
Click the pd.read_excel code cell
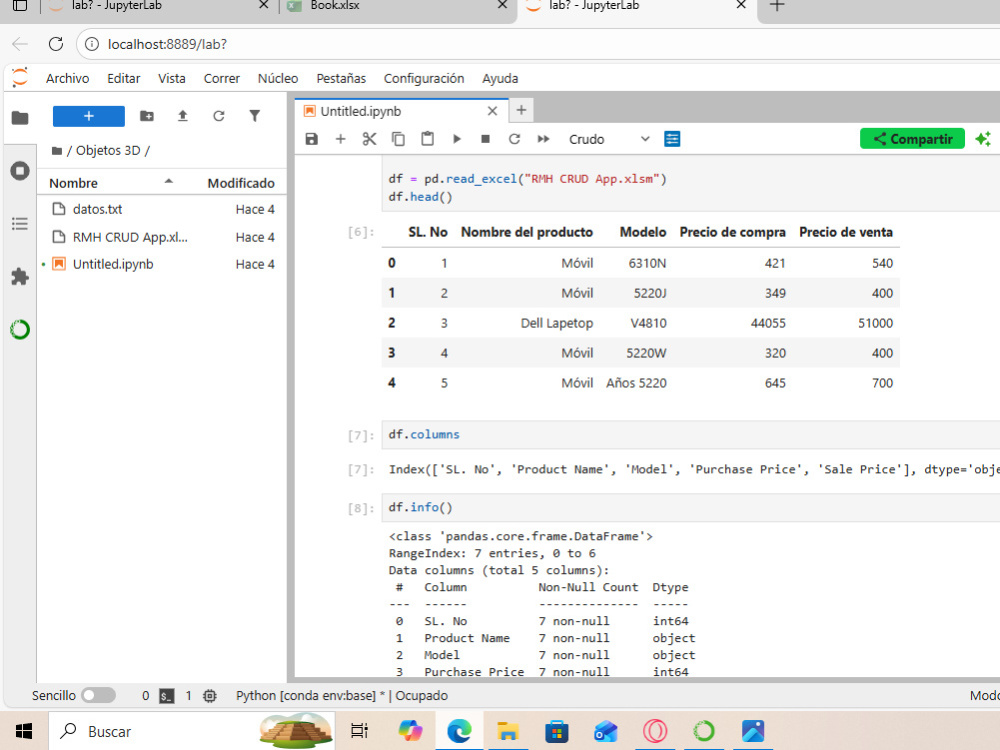[x=691, y=185]
